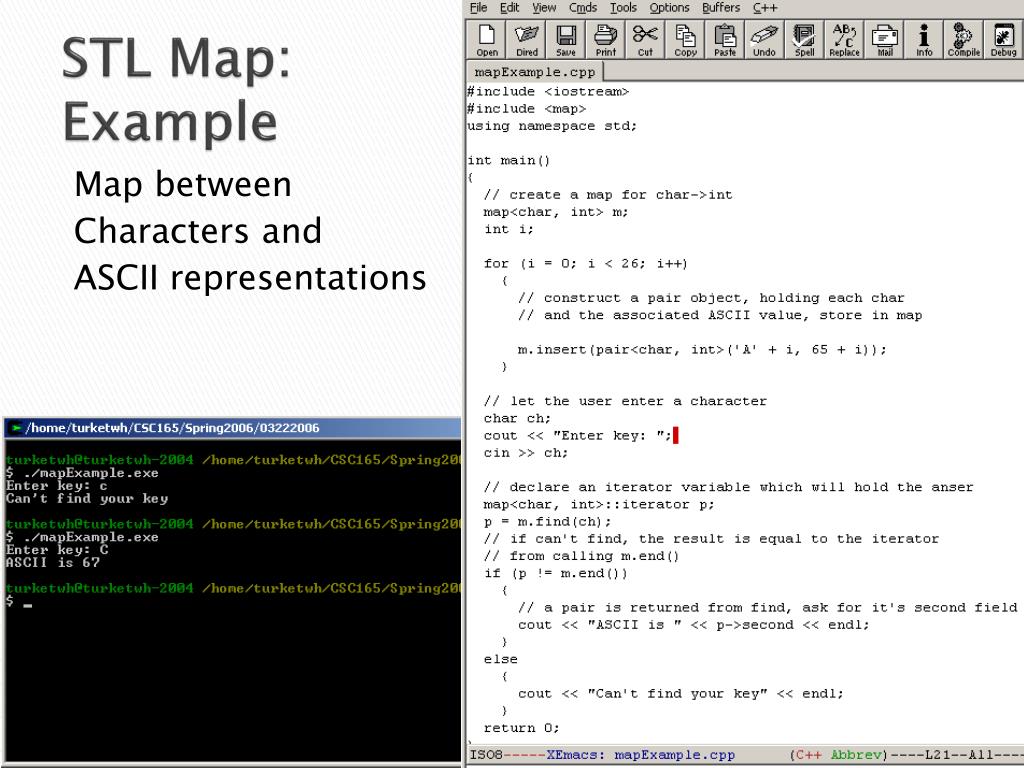Open the Tools menu

click(x=623, y=8)
